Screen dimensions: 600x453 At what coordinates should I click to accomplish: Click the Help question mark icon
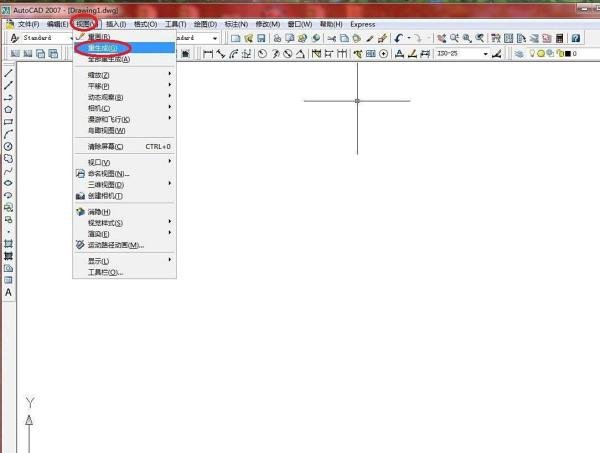click(576, 38)
